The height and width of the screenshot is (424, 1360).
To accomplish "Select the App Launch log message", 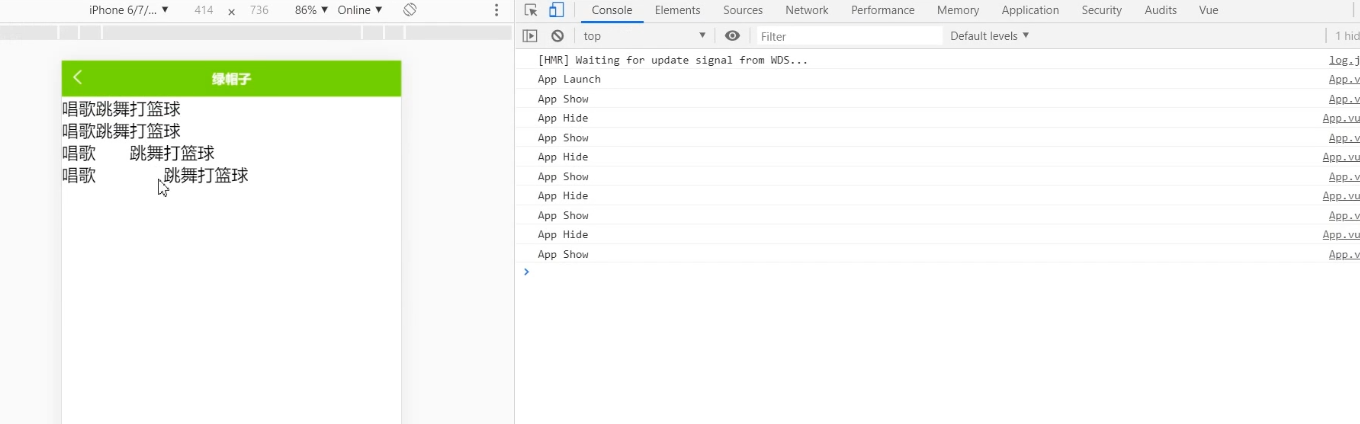I will click(569, 79).
